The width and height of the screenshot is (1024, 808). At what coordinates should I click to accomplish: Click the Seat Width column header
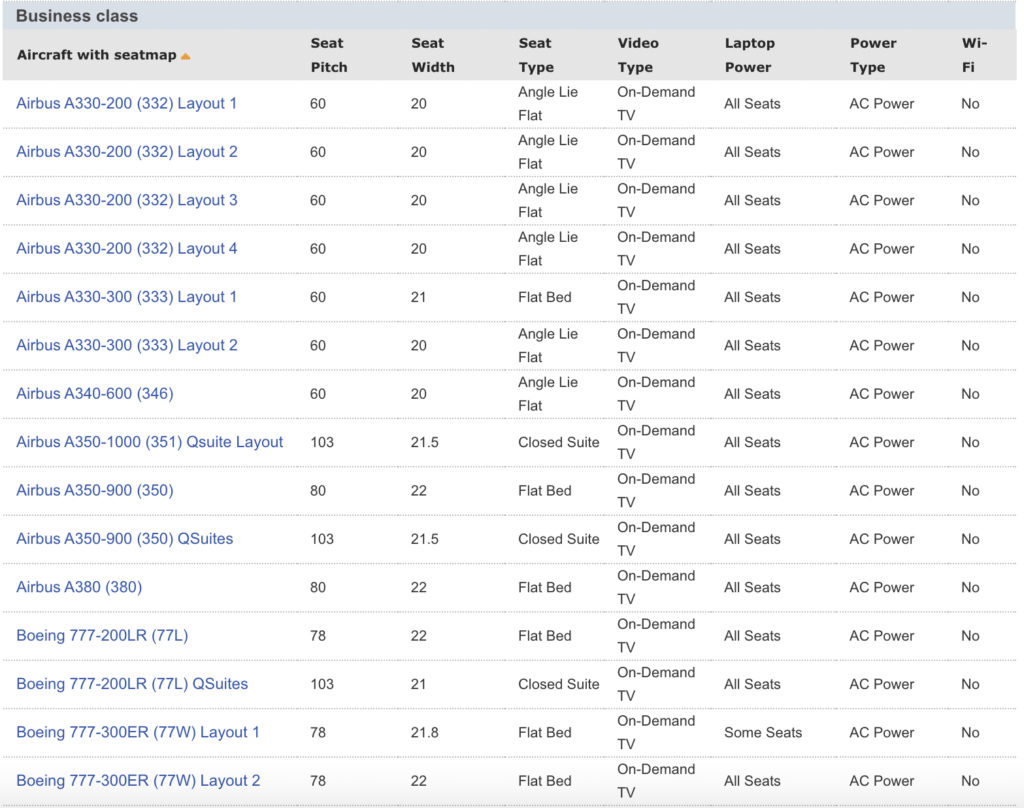click(x=432, y=55)
